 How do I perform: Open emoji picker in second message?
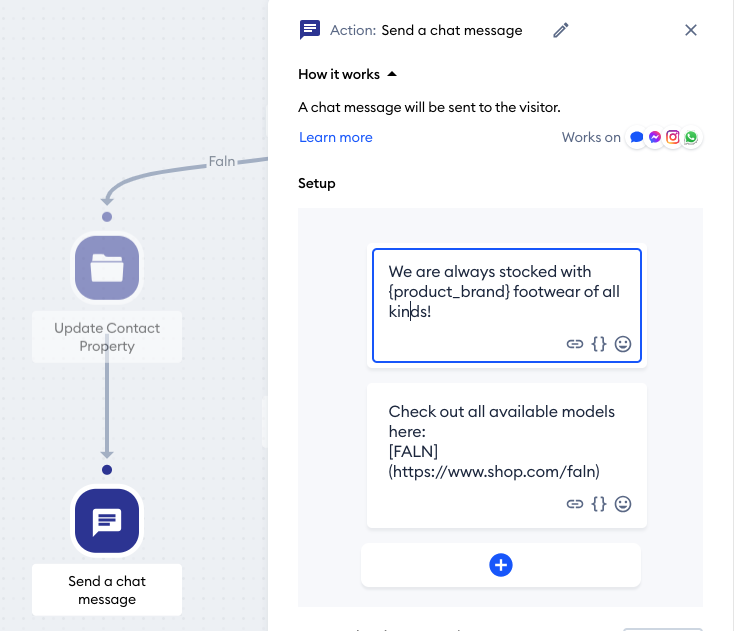[623, 504]
